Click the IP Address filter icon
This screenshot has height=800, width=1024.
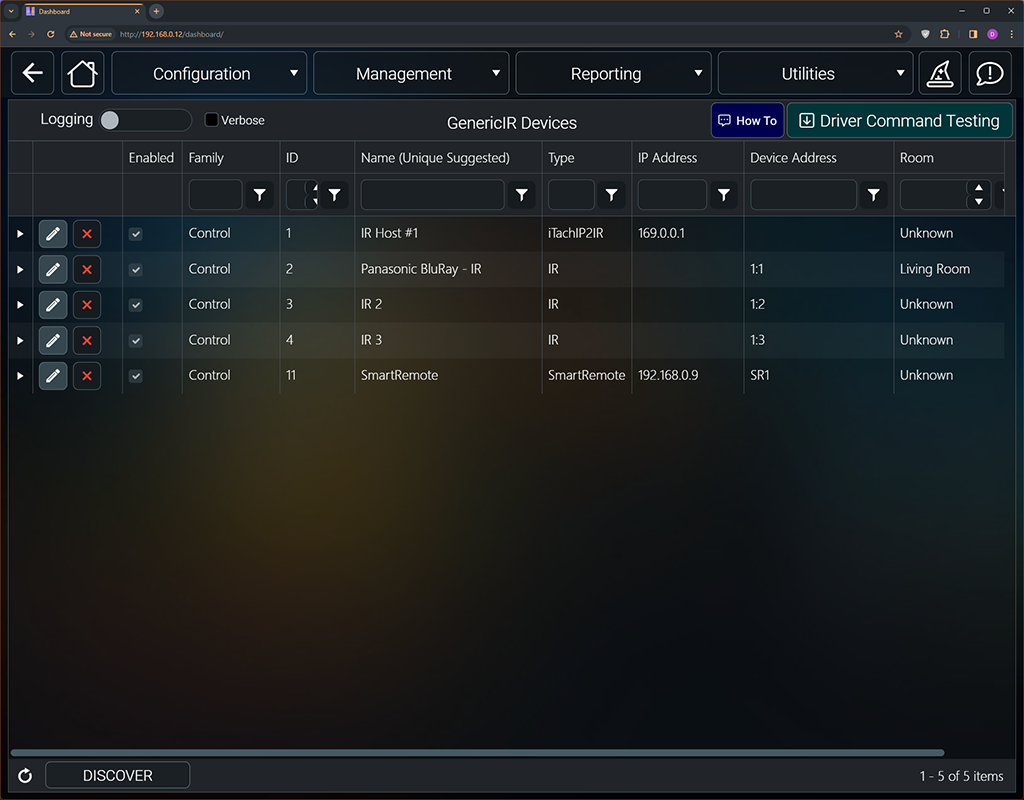[724, 195]
